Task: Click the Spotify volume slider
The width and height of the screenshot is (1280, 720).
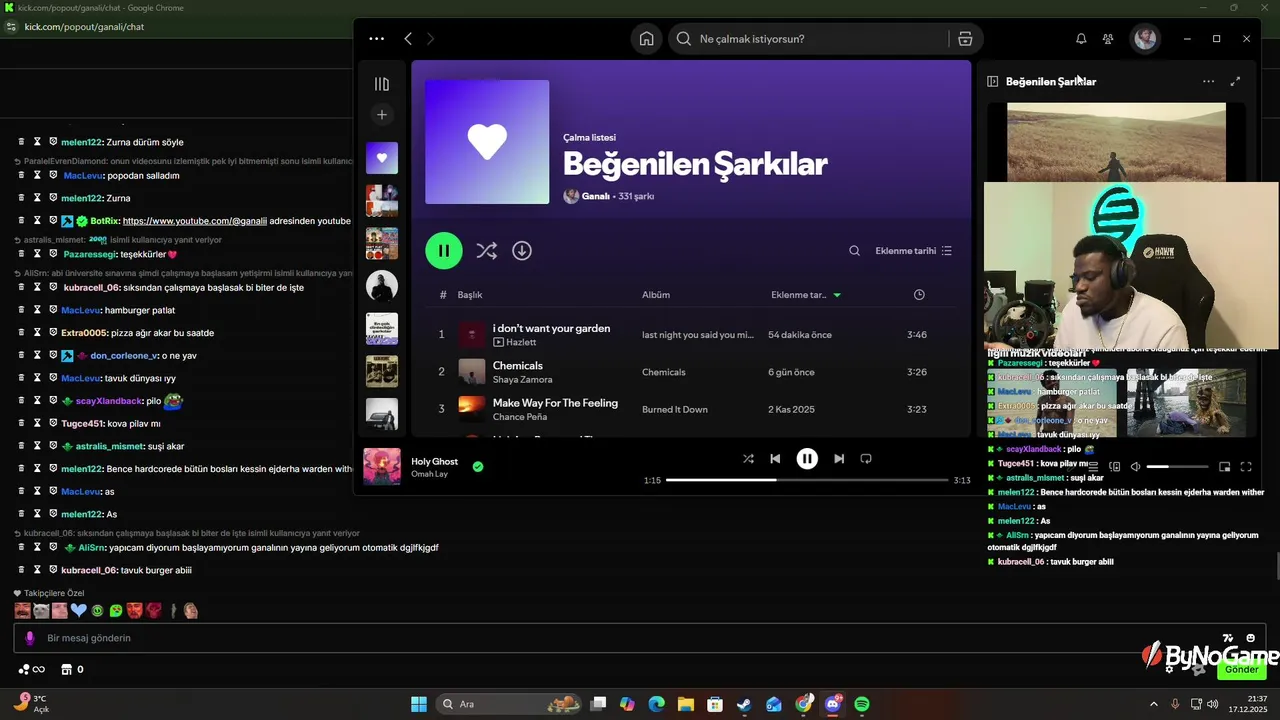Action: [1176, 467]
